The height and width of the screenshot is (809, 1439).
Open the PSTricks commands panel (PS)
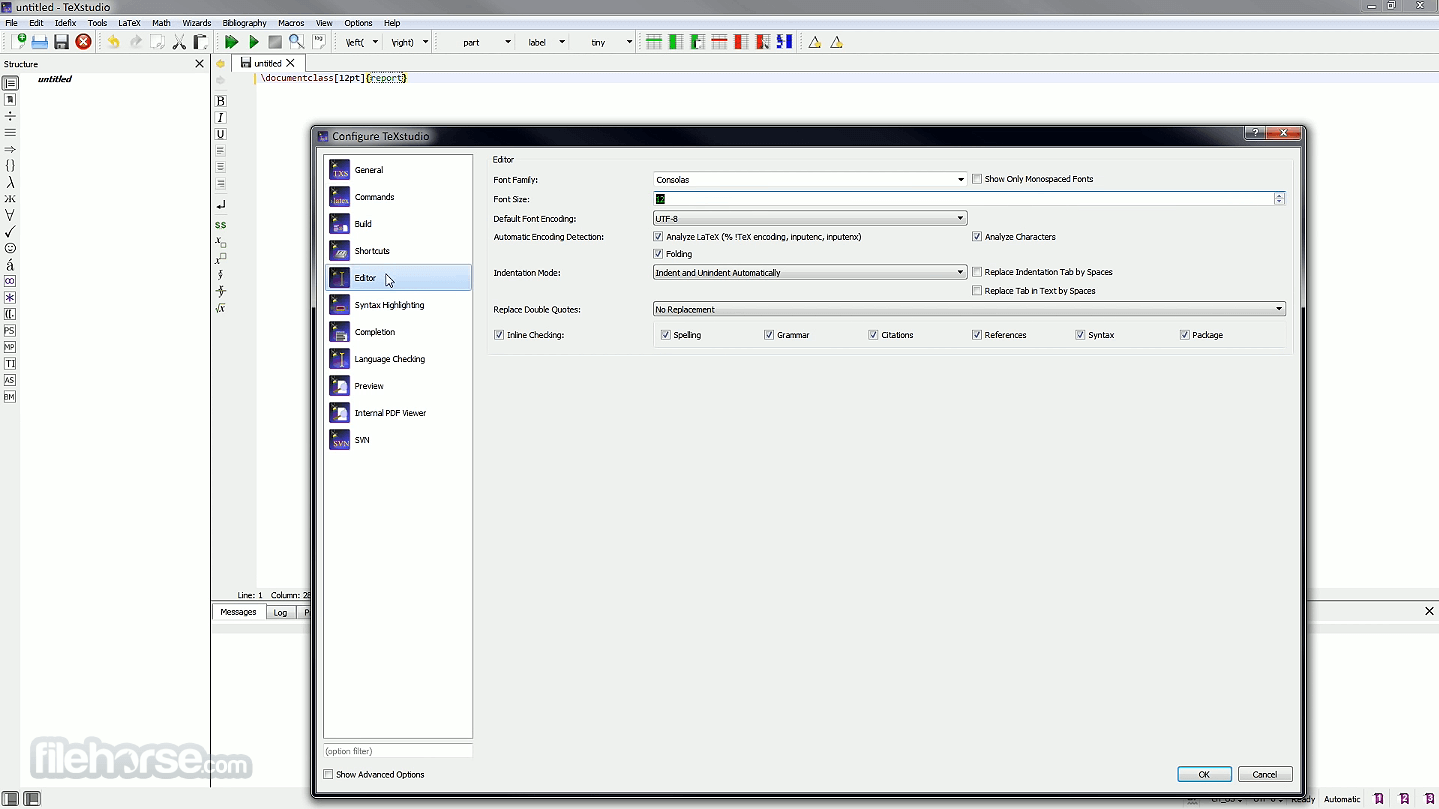pyautogui.click(x=10, y=330)
